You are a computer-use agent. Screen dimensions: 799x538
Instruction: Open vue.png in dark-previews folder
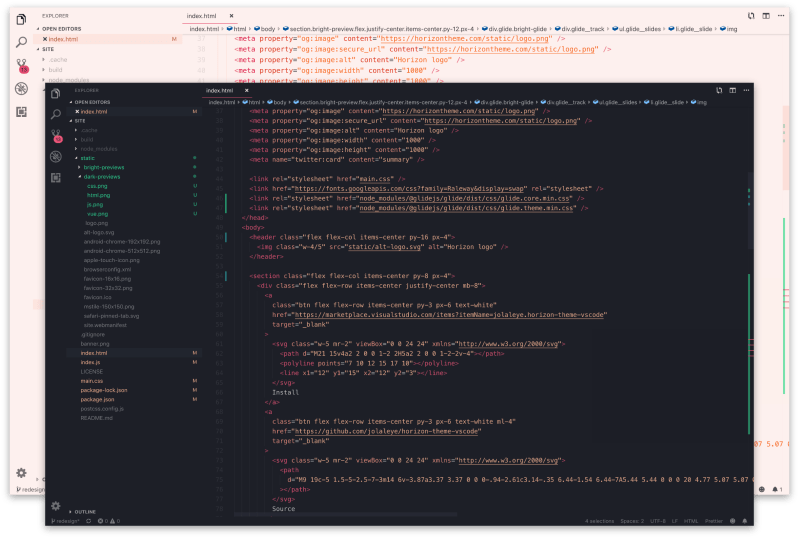(97, 214)
